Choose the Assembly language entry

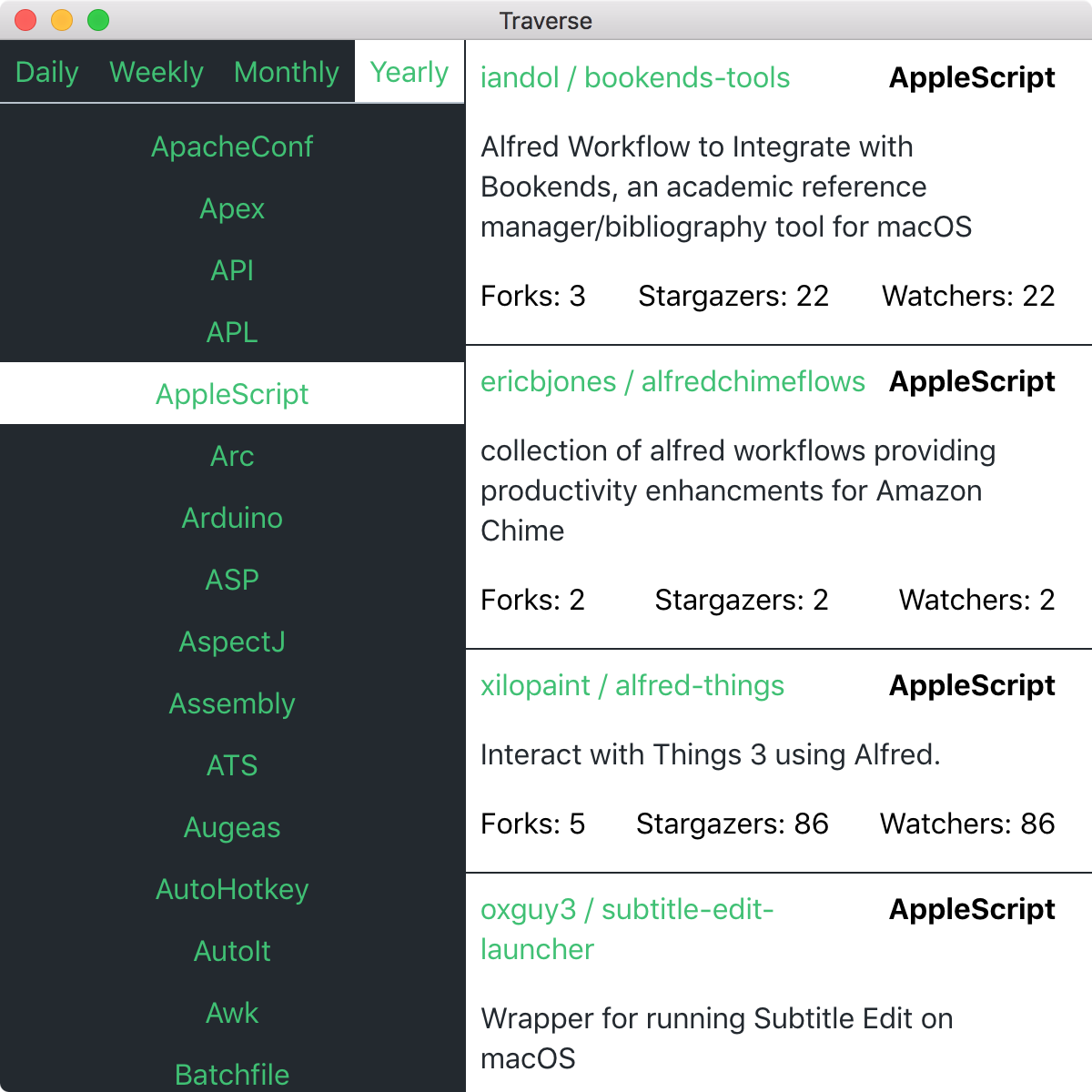pyautogui.click(x=232, y=703)
